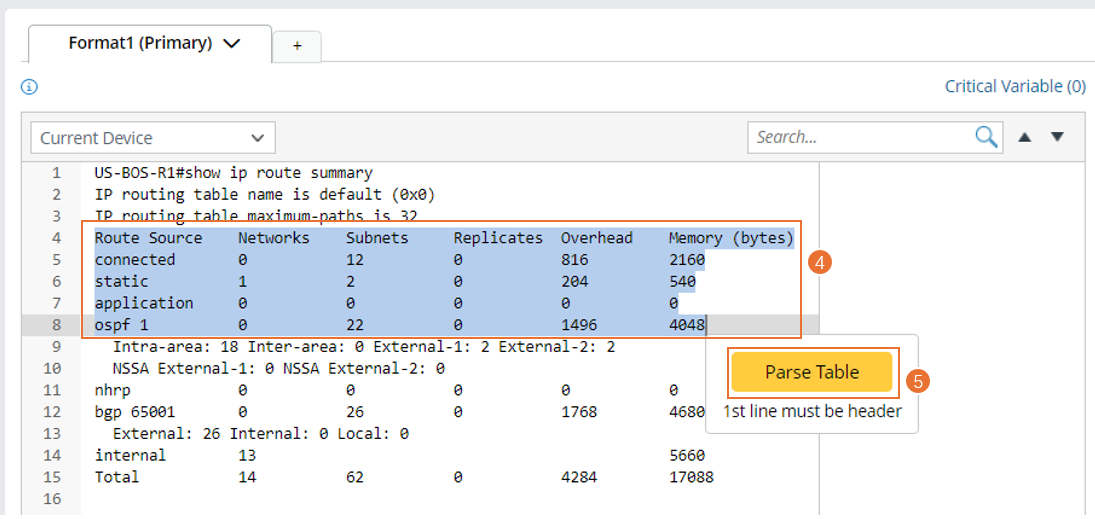The image size is (1095, 519).
Task: Click the 'Subnets' column header
Action: (377, 238)
